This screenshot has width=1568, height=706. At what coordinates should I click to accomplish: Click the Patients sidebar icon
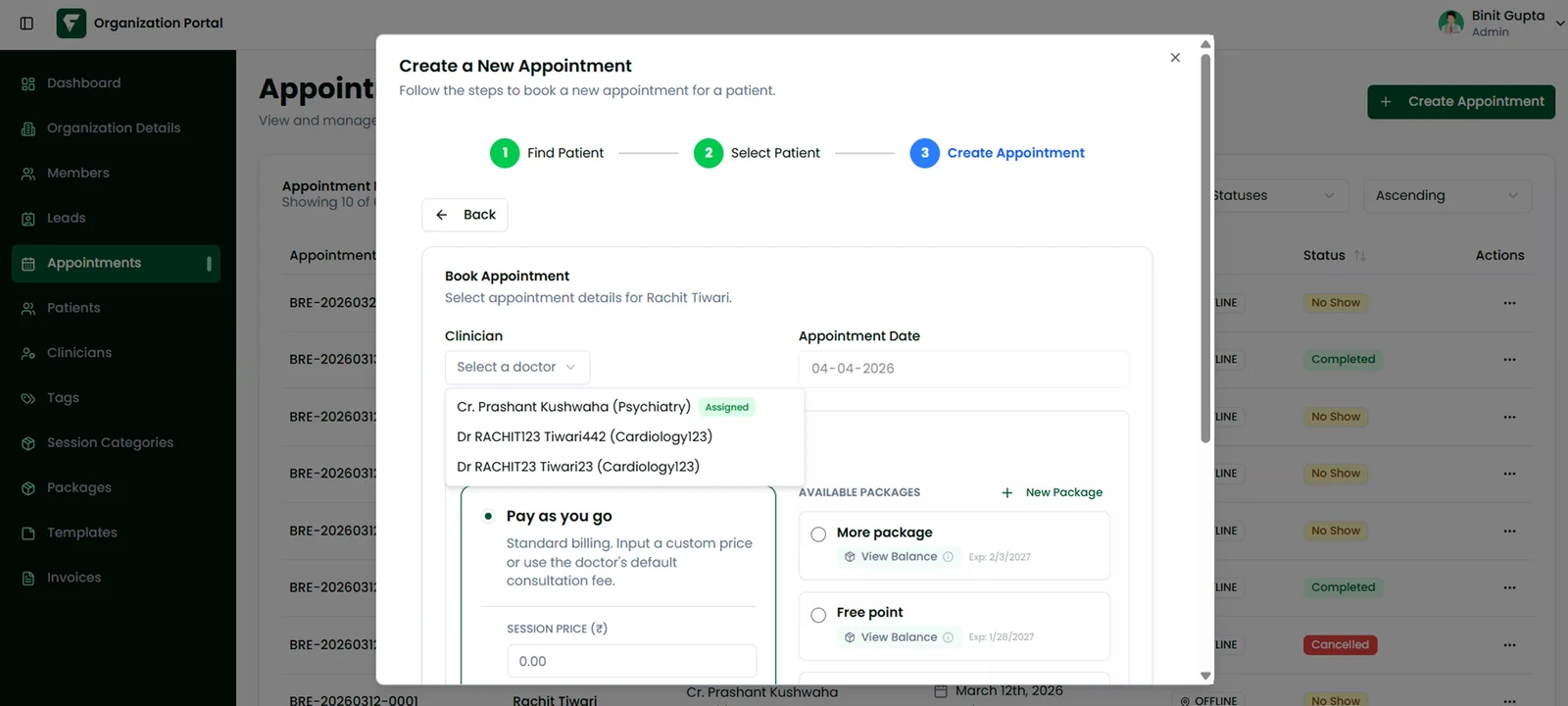pyautogui.click(x=28, y=308)
